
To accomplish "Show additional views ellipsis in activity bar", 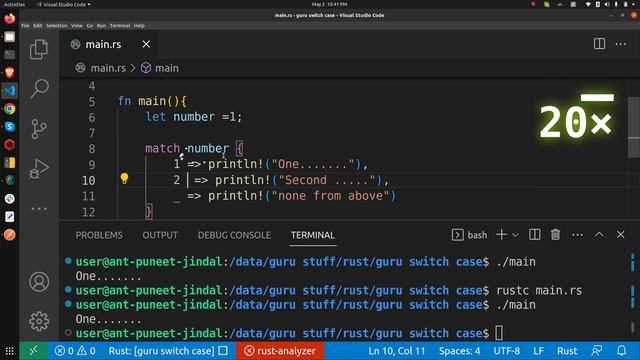I will click(39, 209).
